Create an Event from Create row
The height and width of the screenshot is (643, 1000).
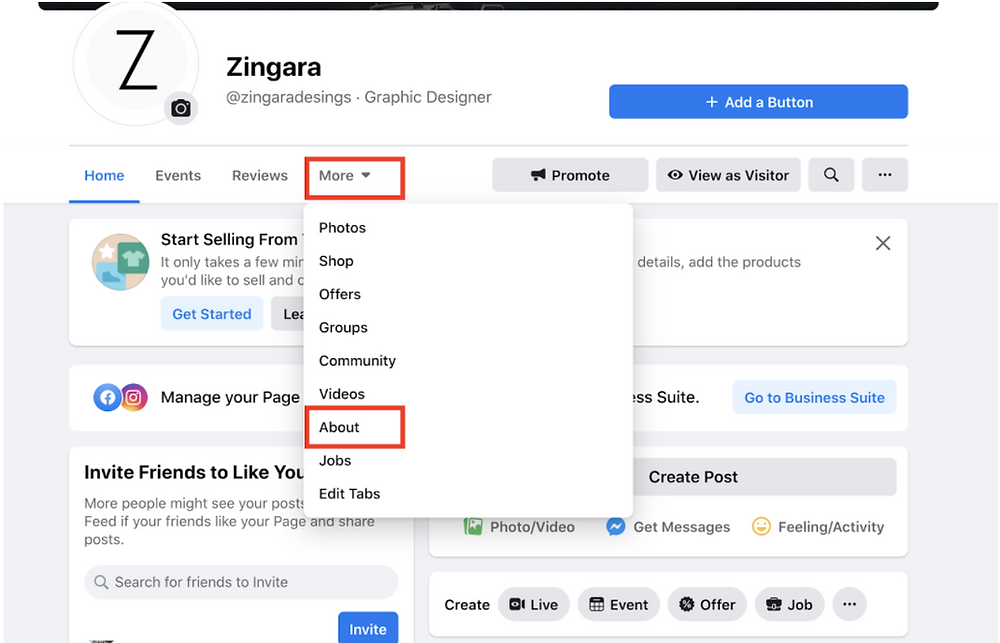click(x=619, y=604)
